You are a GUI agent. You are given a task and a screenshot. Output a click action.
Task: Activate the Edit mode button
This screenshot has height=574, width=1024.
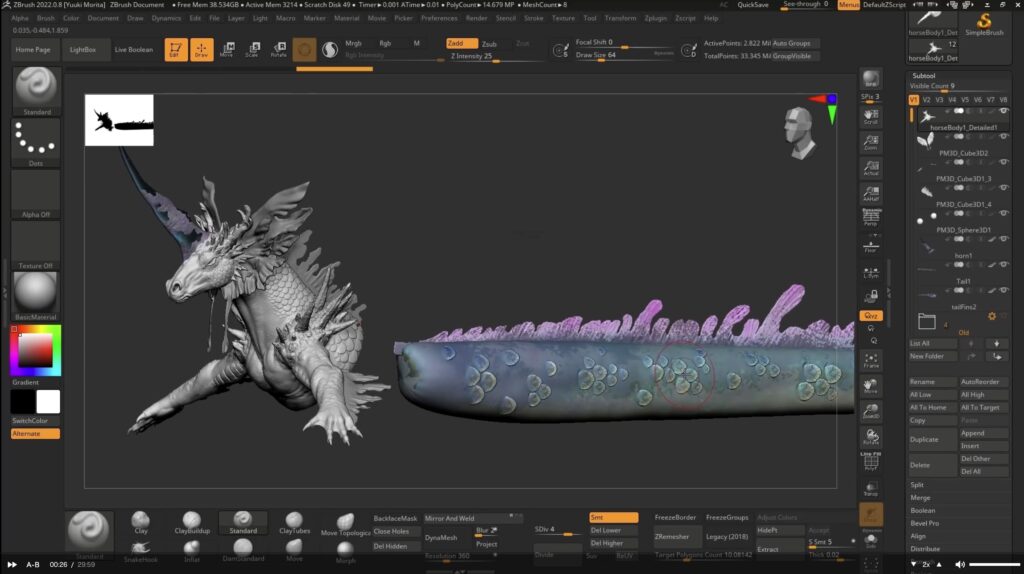click(x=176, y=49)
